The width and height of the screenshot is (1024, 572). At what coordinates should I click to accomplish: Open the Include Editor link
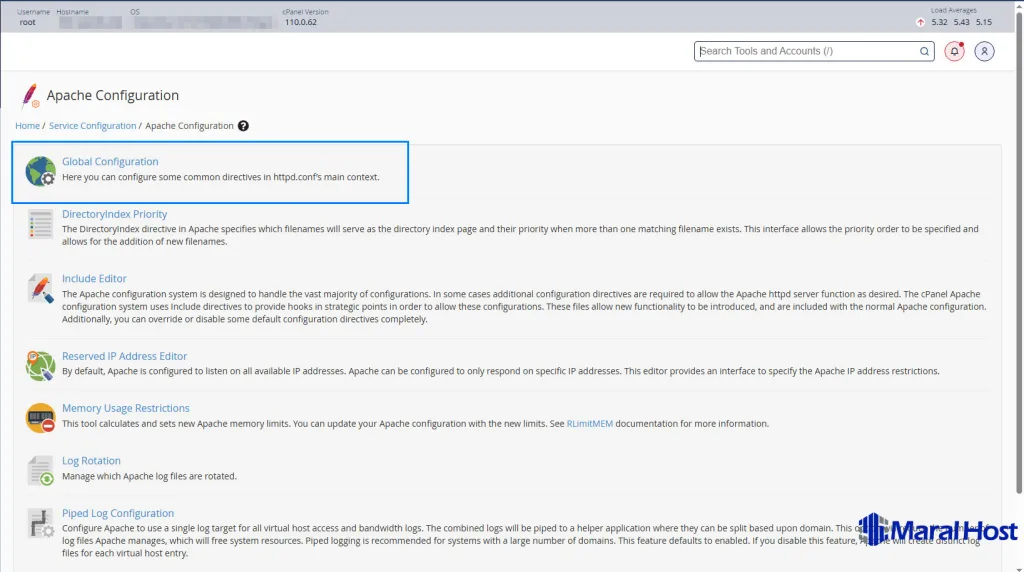(x=94, y=278)
